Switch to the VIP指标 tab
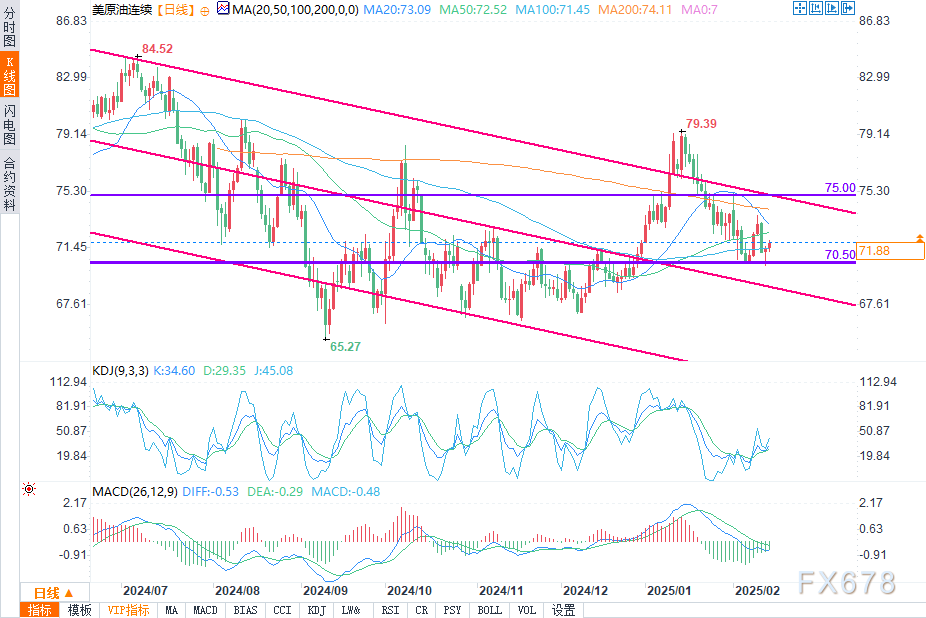The image size is (926, 618). click(128, 610)
